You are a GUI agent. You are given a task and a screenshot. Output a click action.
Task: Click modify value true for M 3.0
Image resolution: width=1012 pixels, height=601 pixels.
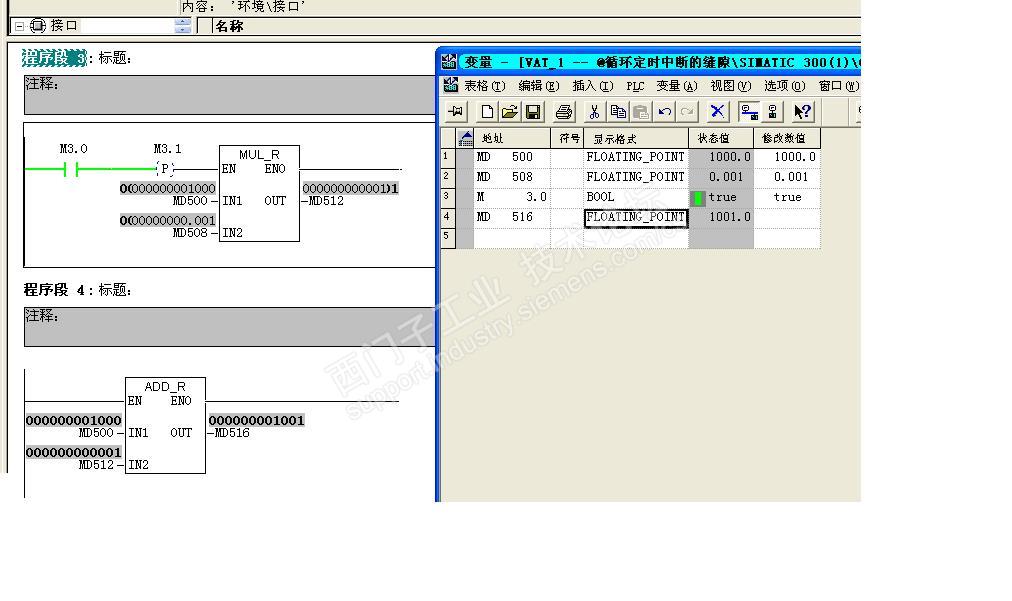tap(787, 197)
